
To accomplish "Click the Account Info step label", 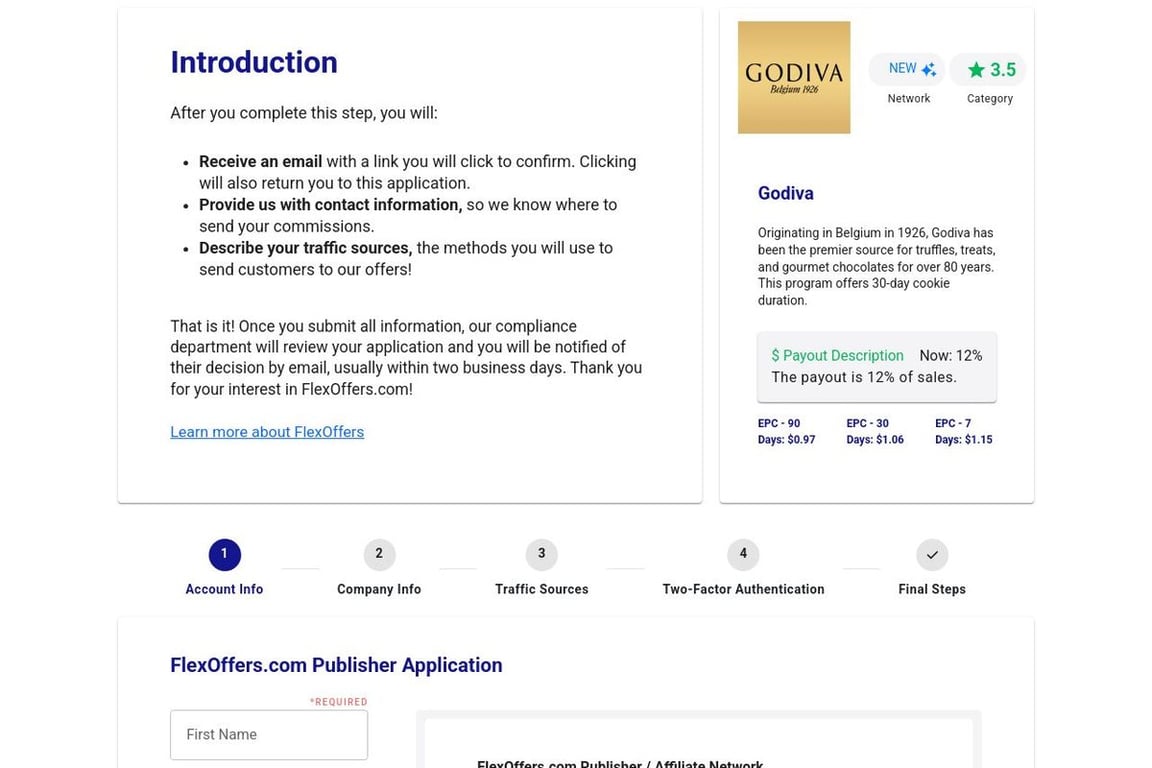I will 224,589.
